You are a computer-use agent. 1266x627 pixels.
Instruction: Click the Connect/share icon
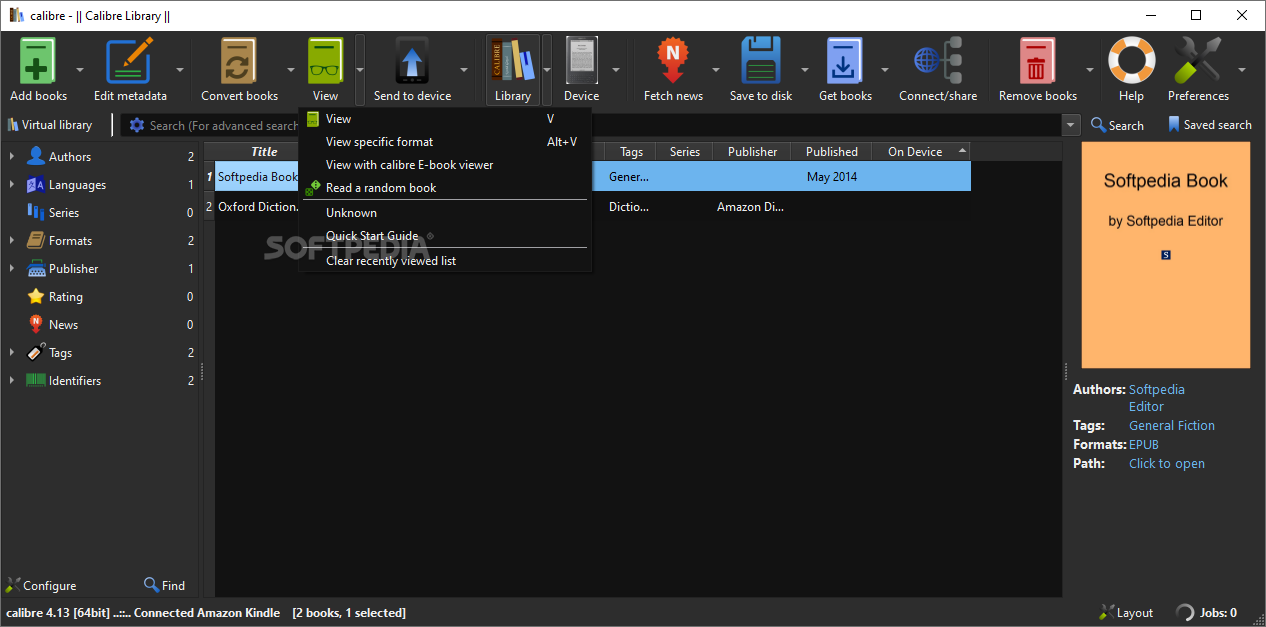pyautogui.click(x=938, y=61)
